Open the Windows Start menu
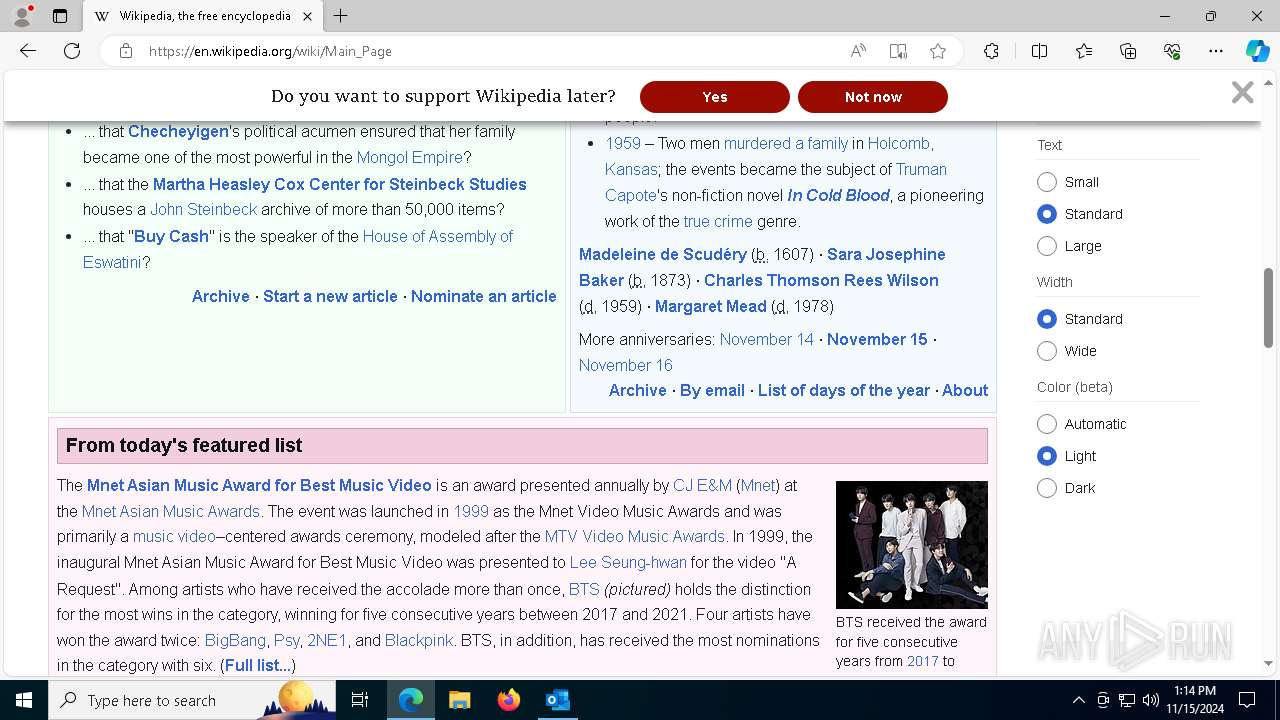The image size is (1280, 720). 24,700
